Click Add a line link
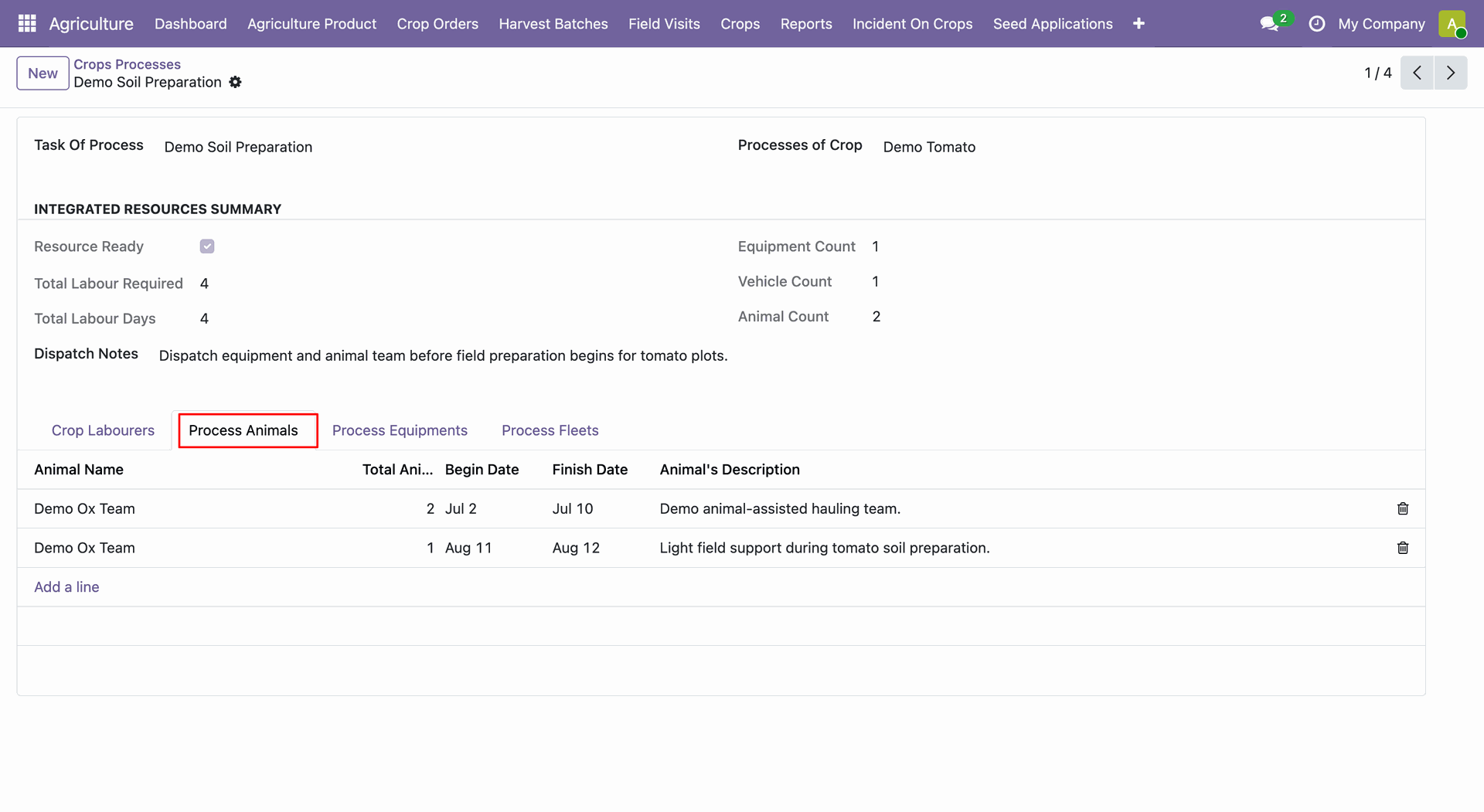Viewport: 1484px width, 812px height. pos(66,587)
